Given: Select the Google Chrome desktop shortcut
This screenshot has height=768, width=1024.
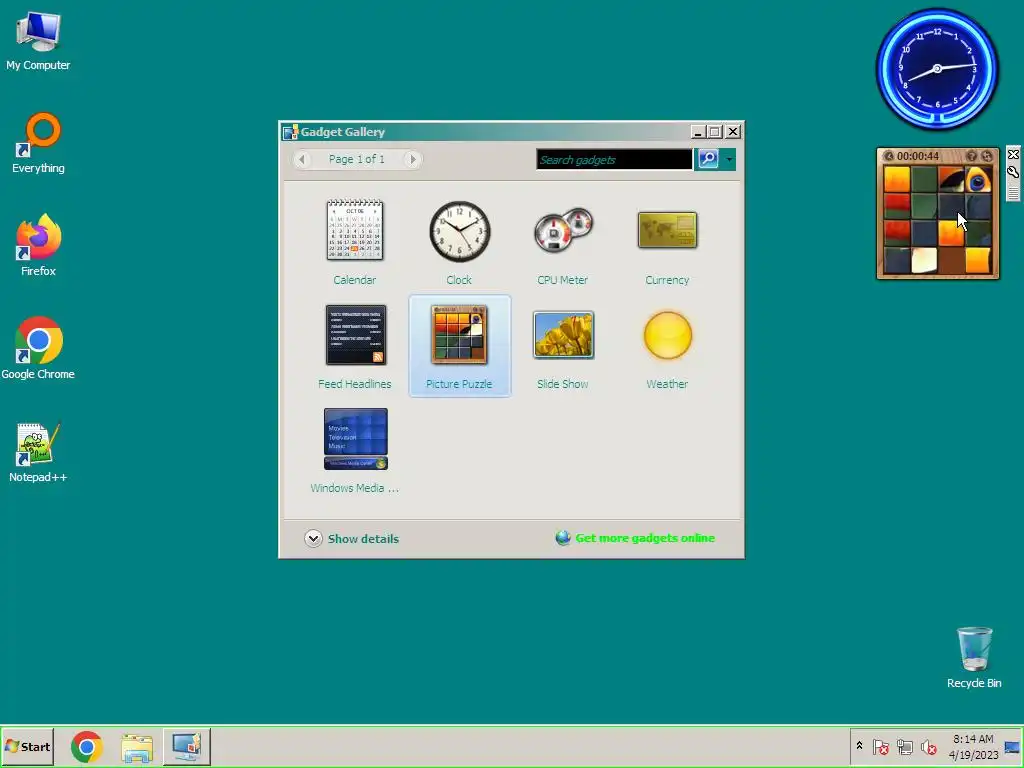Looking at the screenshot, I should pyautogui.click(x=38, y=348).
